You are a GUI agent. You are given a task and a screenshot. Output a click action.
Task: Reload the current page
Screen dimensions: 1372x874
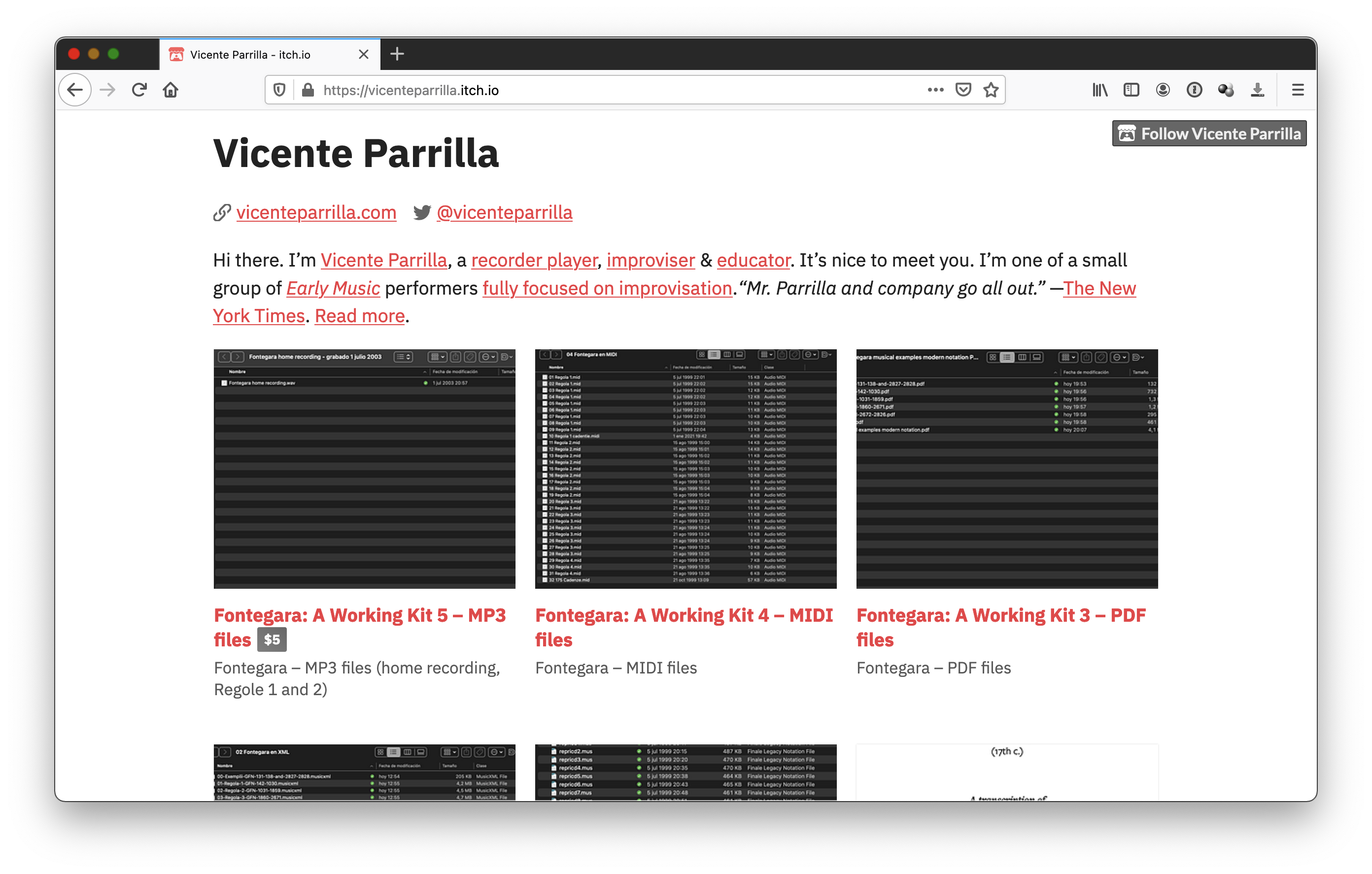139,90
